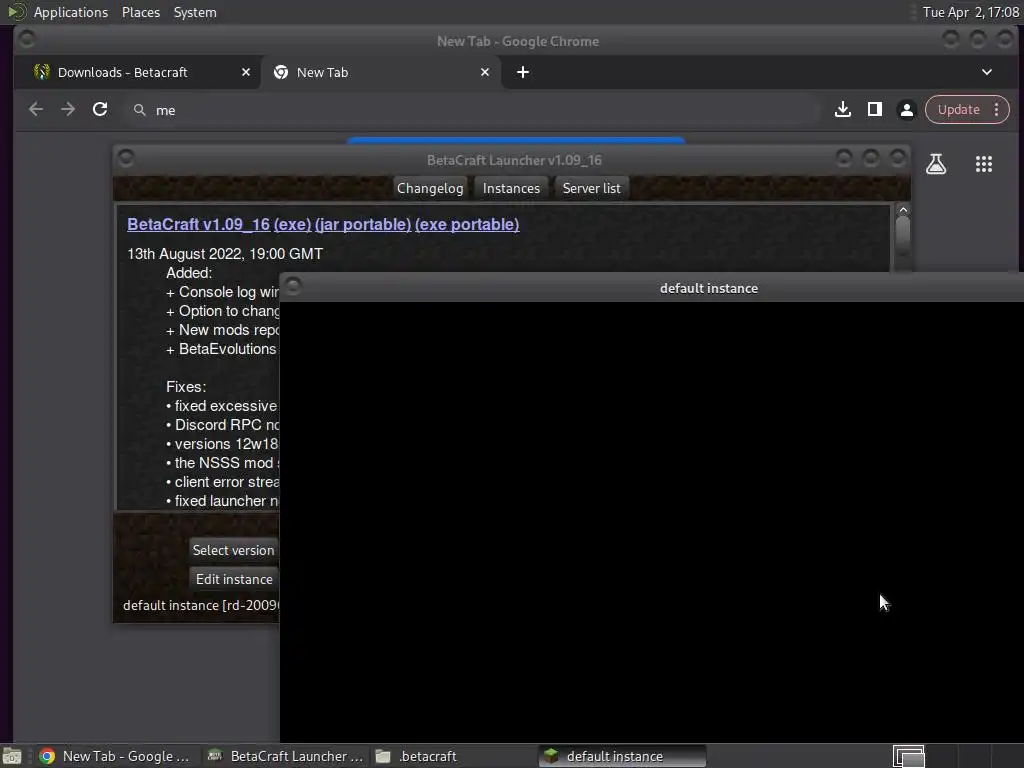Image resolution: width=1024 pixels, height=768 pixels.
Task: Click the clock showing Tue Apr 2, 17:08
Action: pos(970,12)
